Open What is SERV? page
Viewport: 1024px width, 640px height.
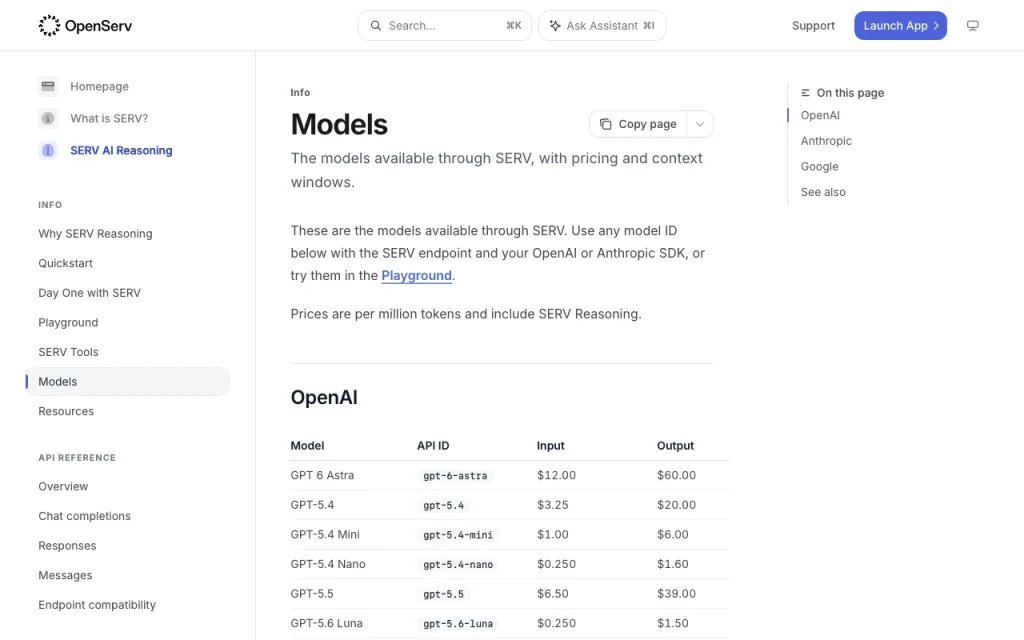click(x=109, y=118)
